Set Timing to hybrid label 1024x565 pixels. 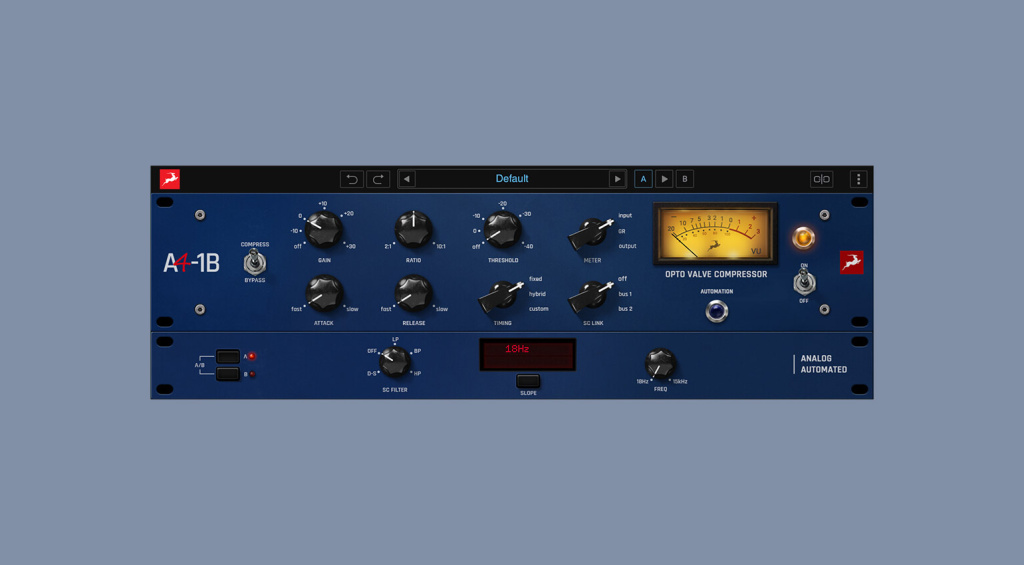pos(537,294)
